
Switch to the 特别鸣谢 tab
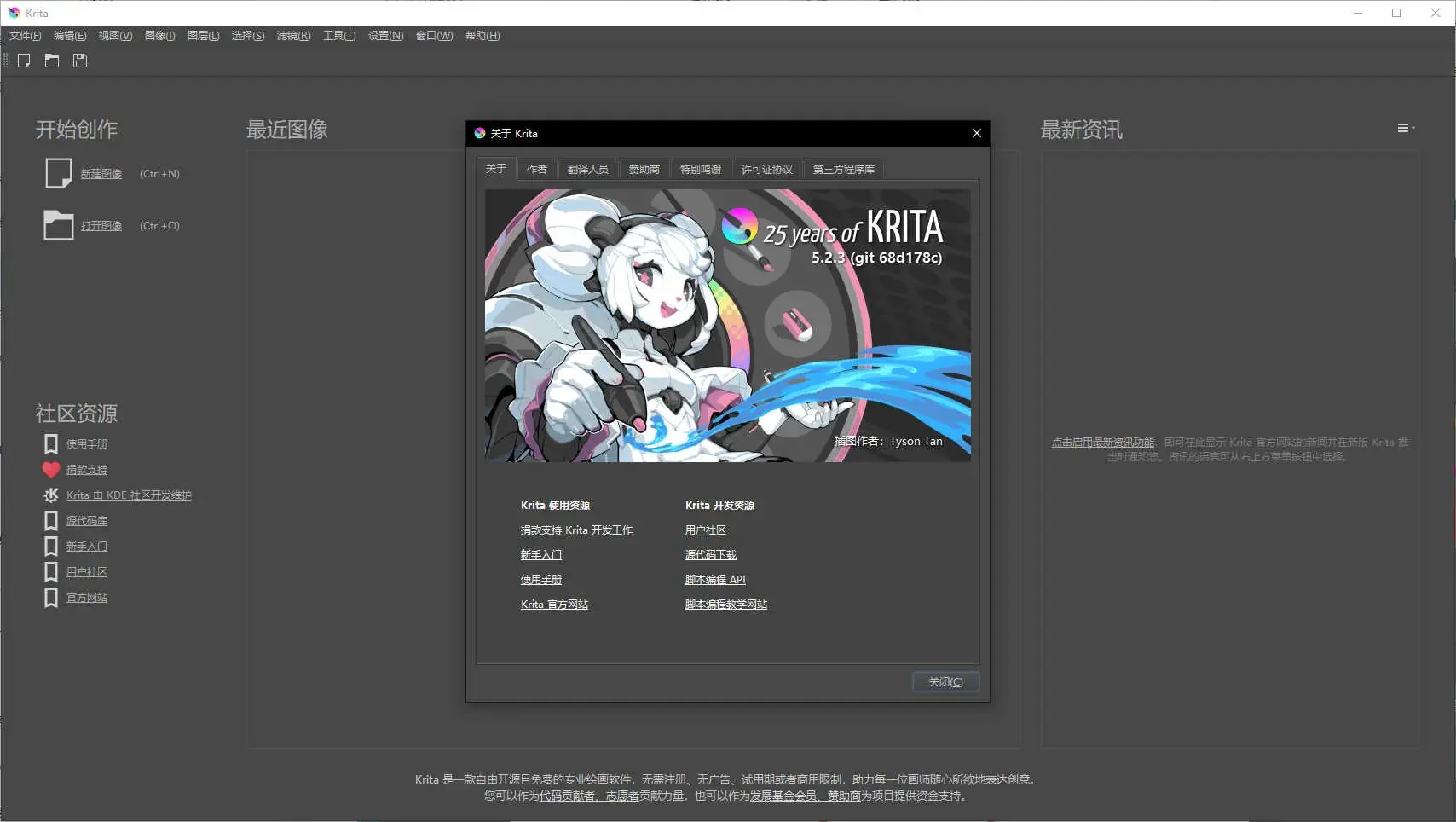tap(701, 170)
